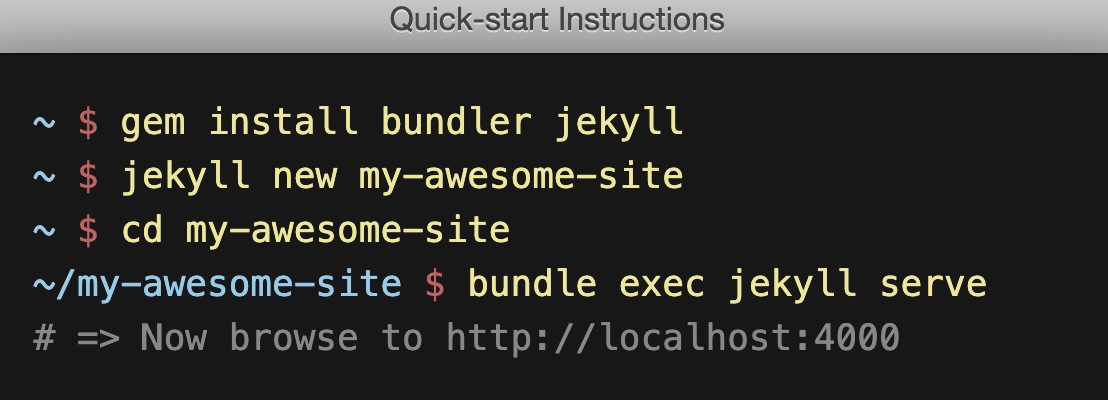The width and height of the screenshot is (1108, 400).
Task: Click the red $ after ~/my-awesome-site
Action: pyautogui.click(x=435, y=285)
